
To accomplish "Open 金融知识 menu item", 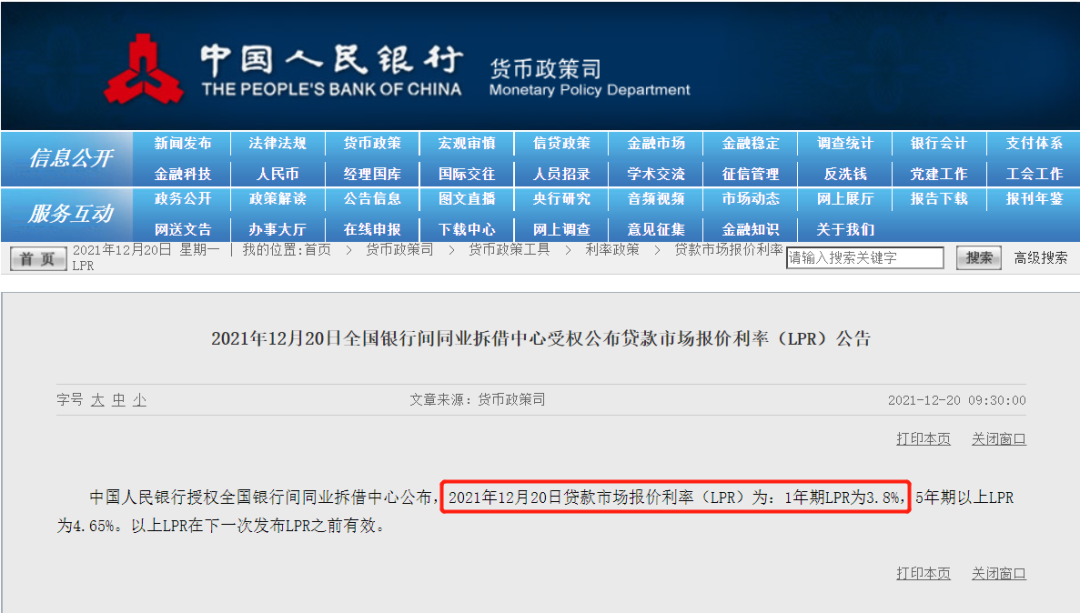I will pyautogui.click(x=750, y=229).
